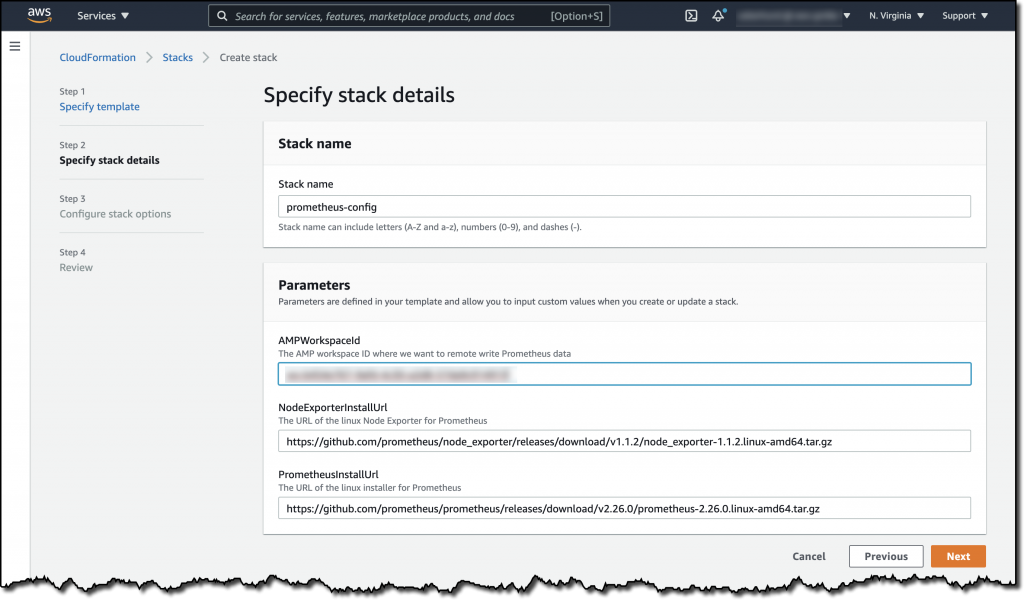
Task: Click the NodeExporterInstallUrl input field
Action: pos(623,440)
